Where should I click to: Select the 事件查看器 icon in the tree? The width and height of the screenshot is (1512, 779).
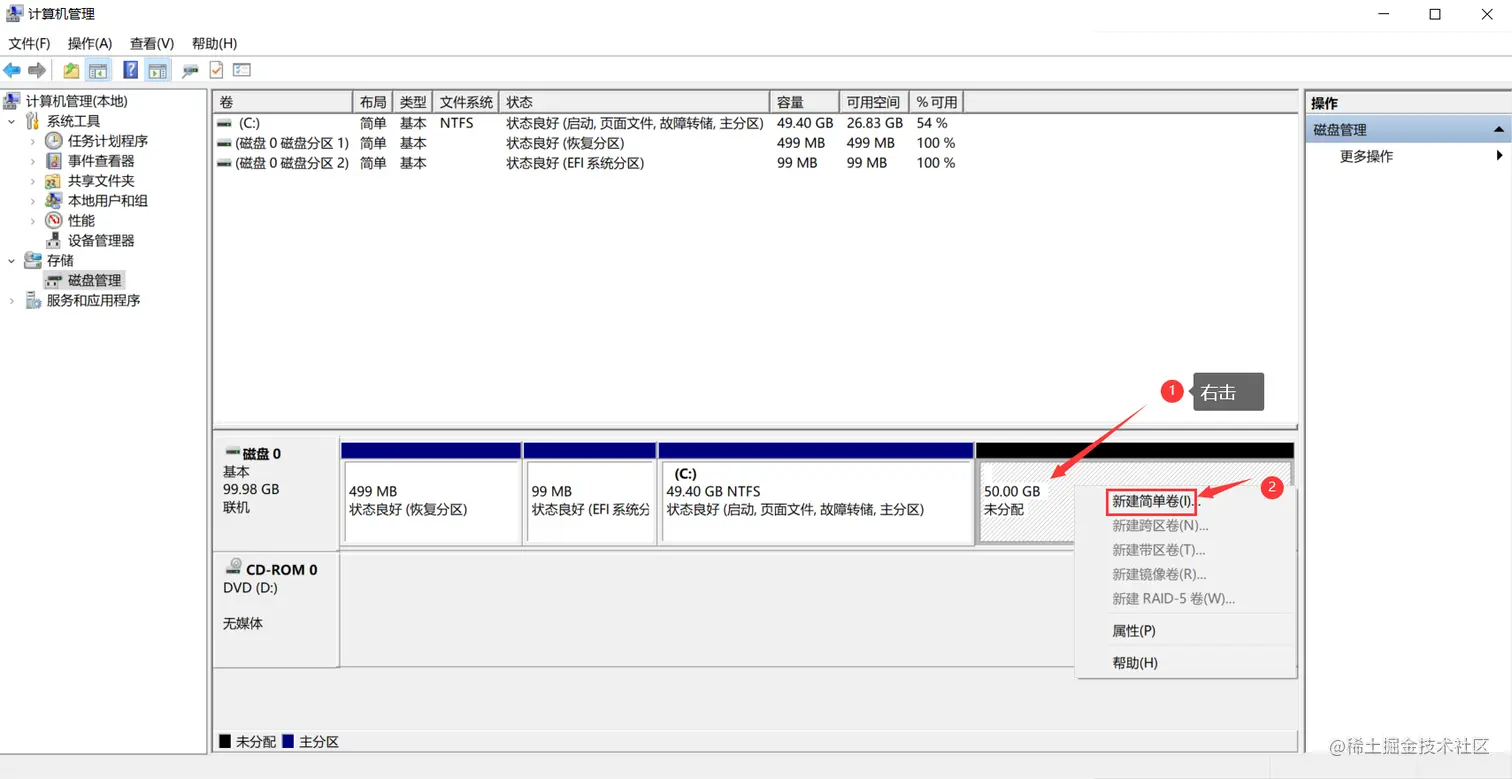[x=54, y=161]
